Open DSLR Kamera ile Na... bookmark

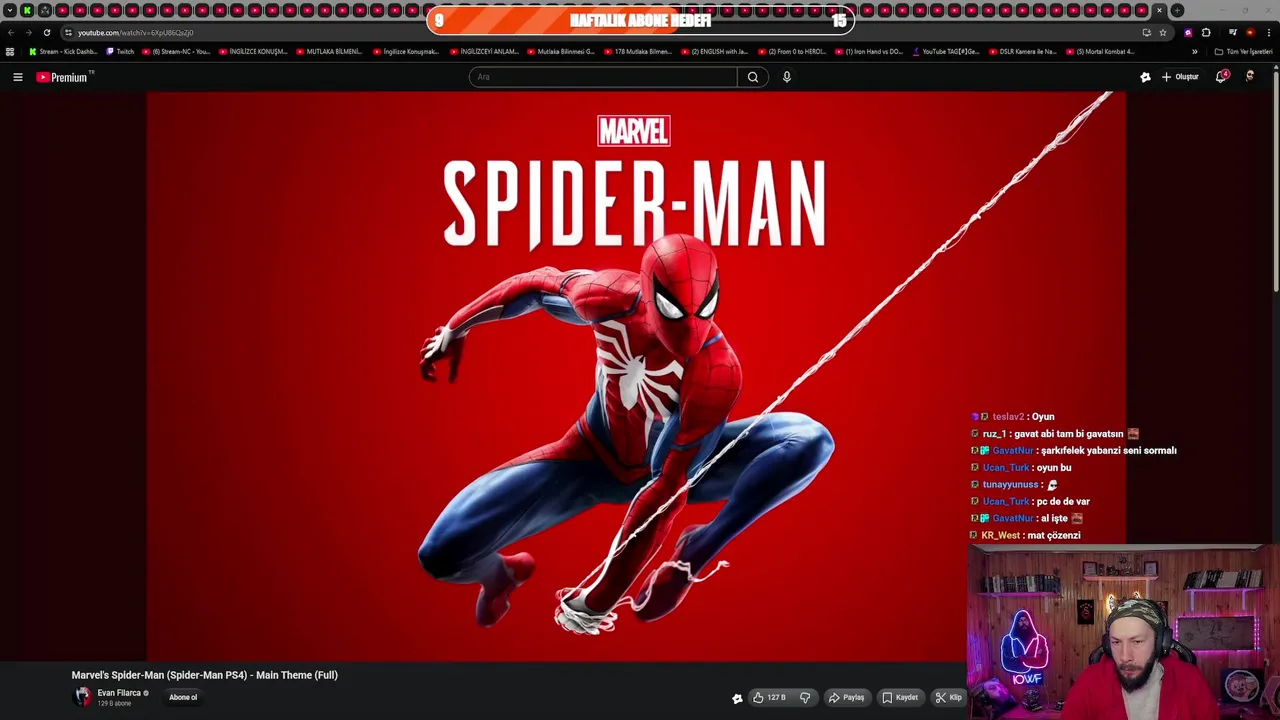1023,52
